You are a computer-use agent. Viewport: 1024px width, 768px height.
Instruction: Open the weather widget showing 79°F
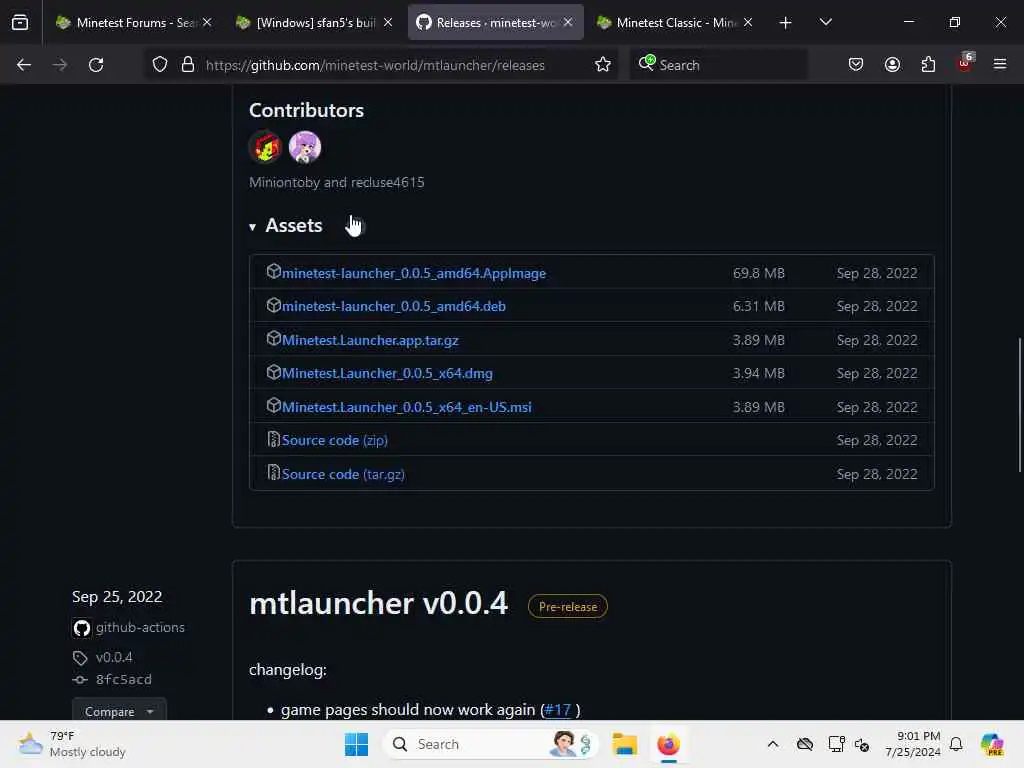[x=72, y=744]
